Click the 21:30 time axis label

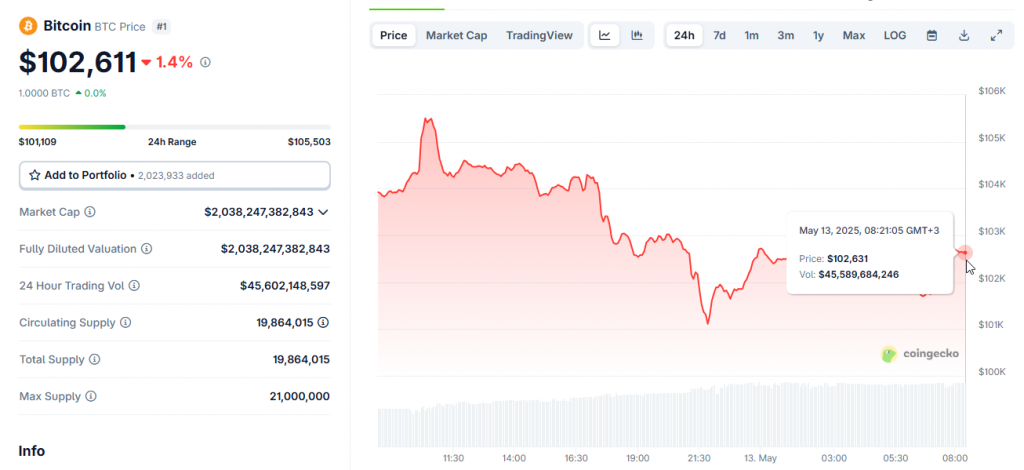point(699,458)
